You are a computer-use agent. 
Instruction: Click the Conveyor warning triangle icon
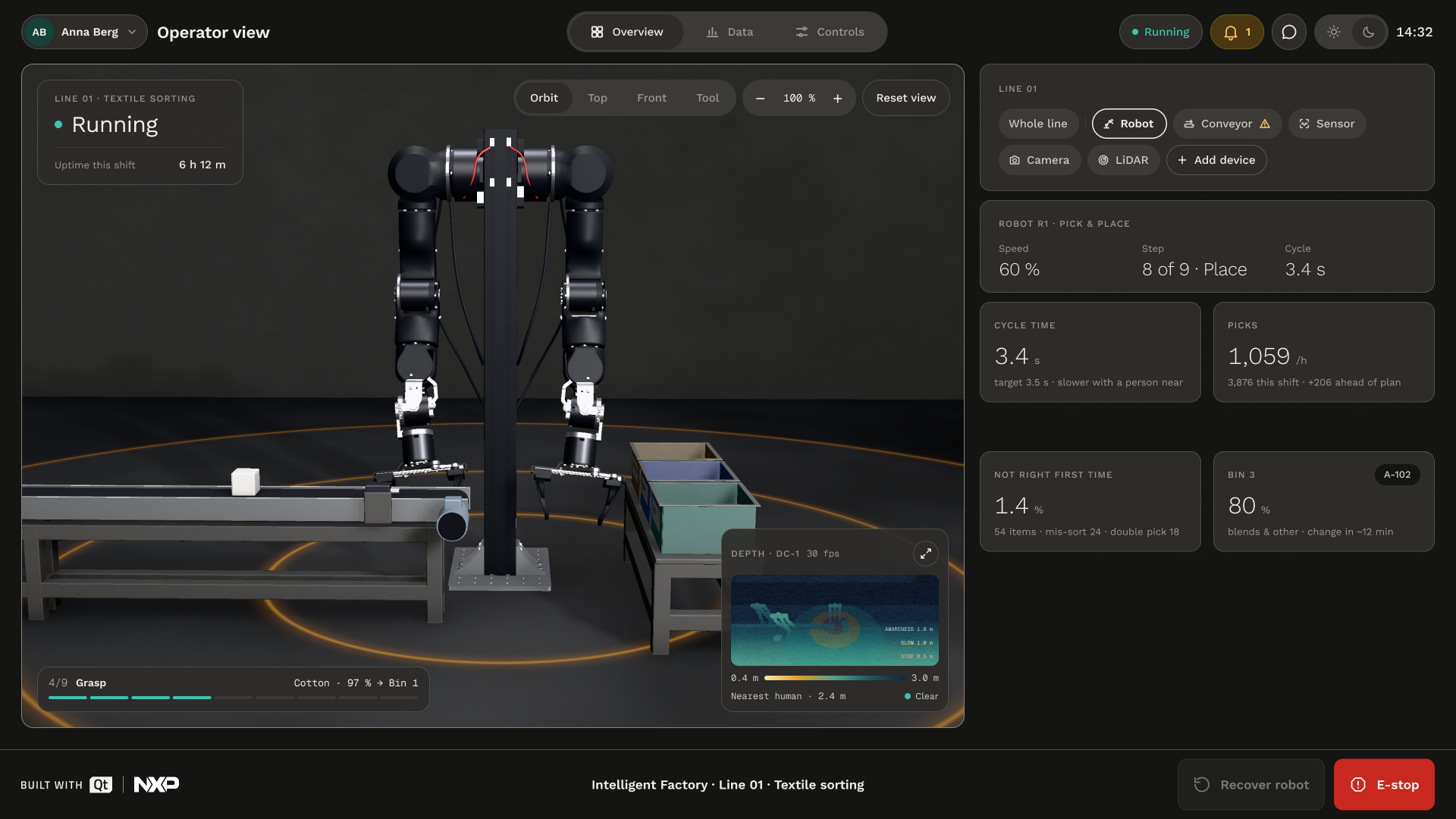click(x=1265, y=124)
